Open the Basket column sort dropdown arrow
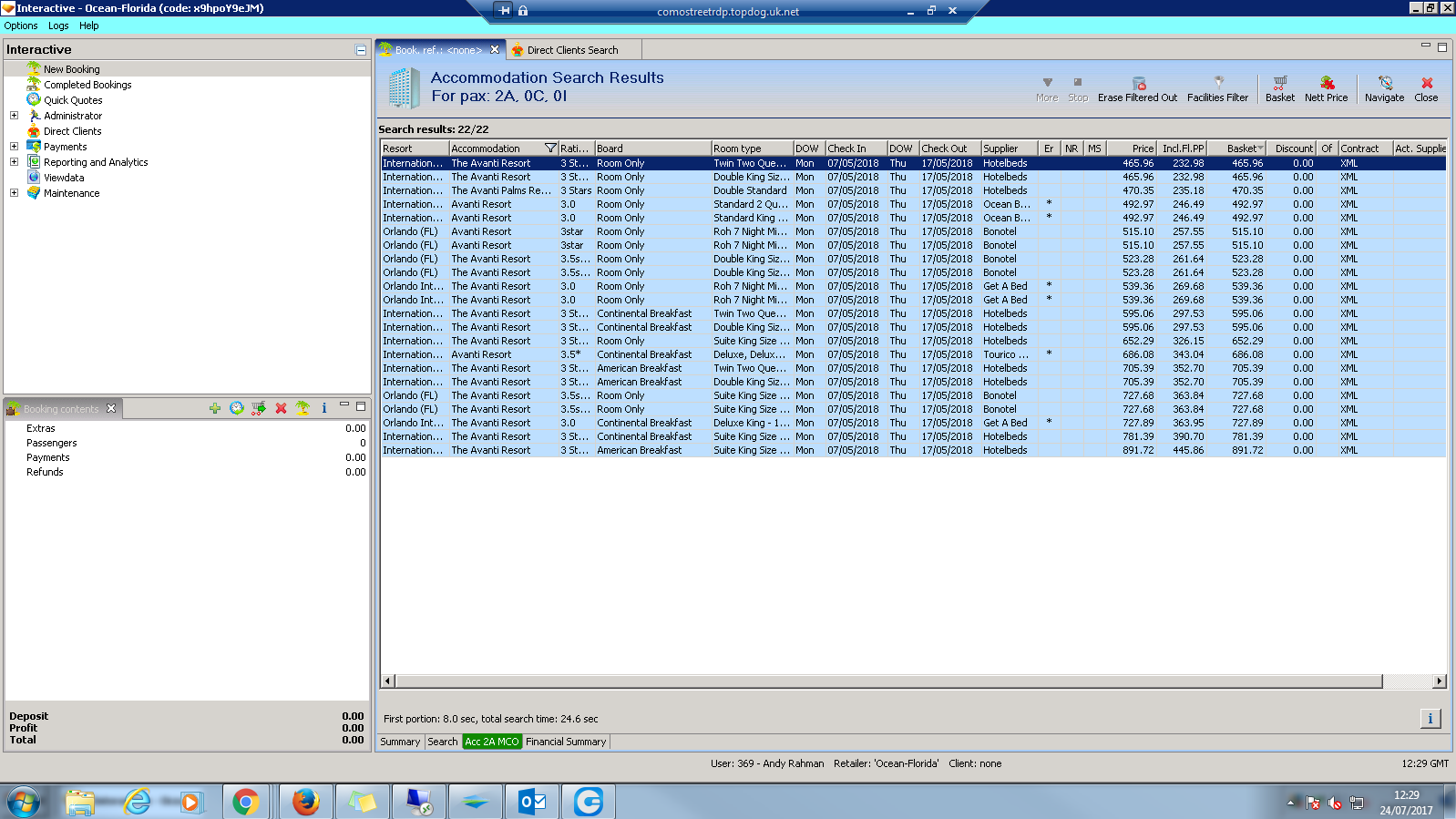The height and width of the screenshot is (819, 1456). [1260, 148]
